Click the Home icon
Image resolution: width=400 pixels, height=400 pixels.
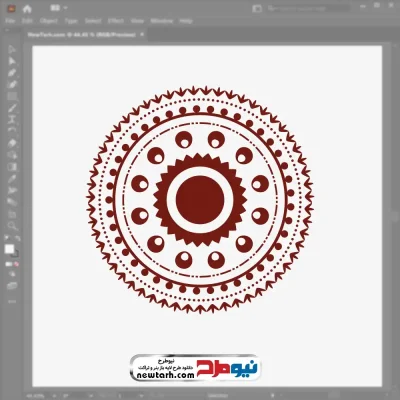[x=27, y=9]
